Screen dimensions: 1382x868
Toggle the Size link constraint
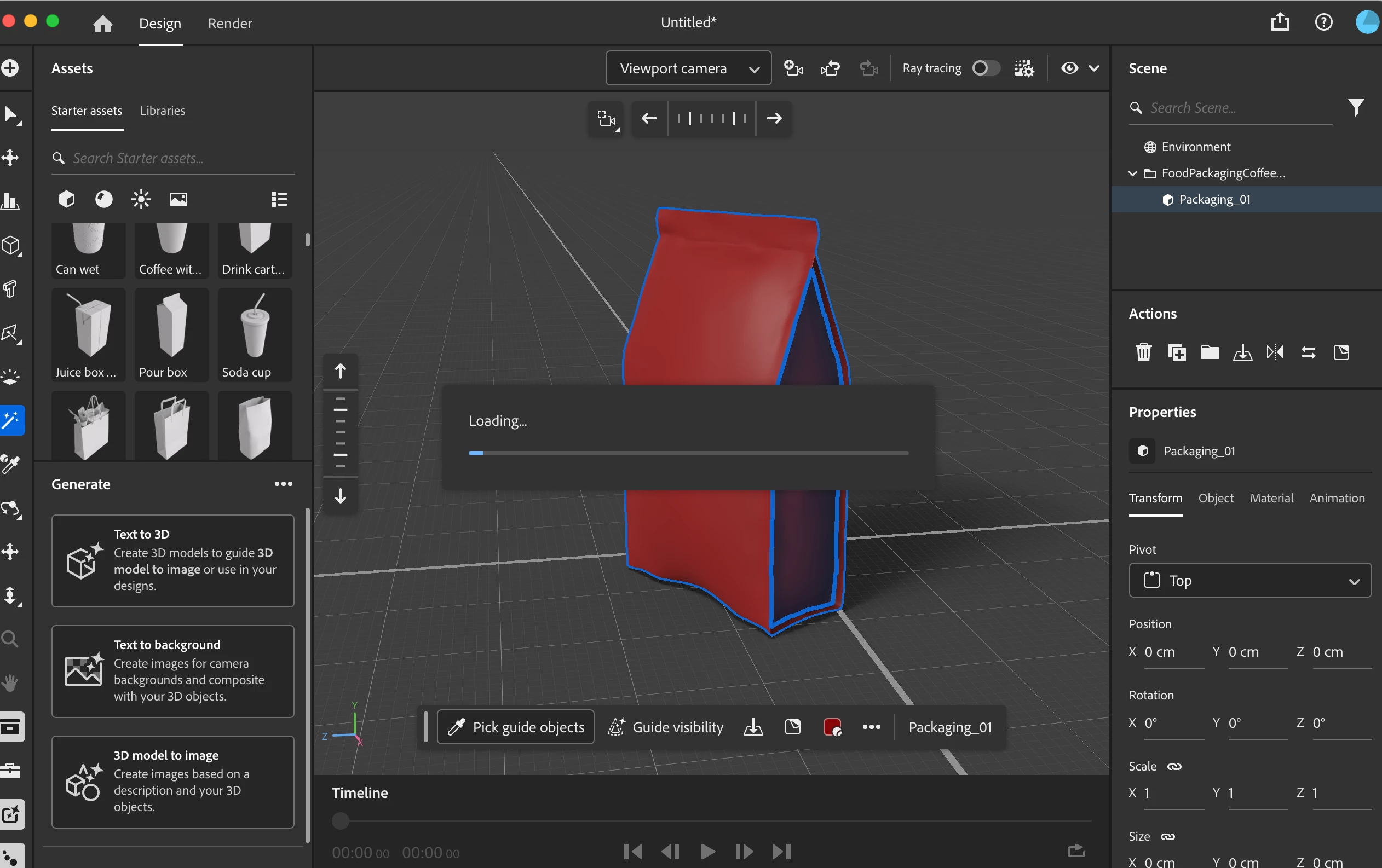(1167, 836)
